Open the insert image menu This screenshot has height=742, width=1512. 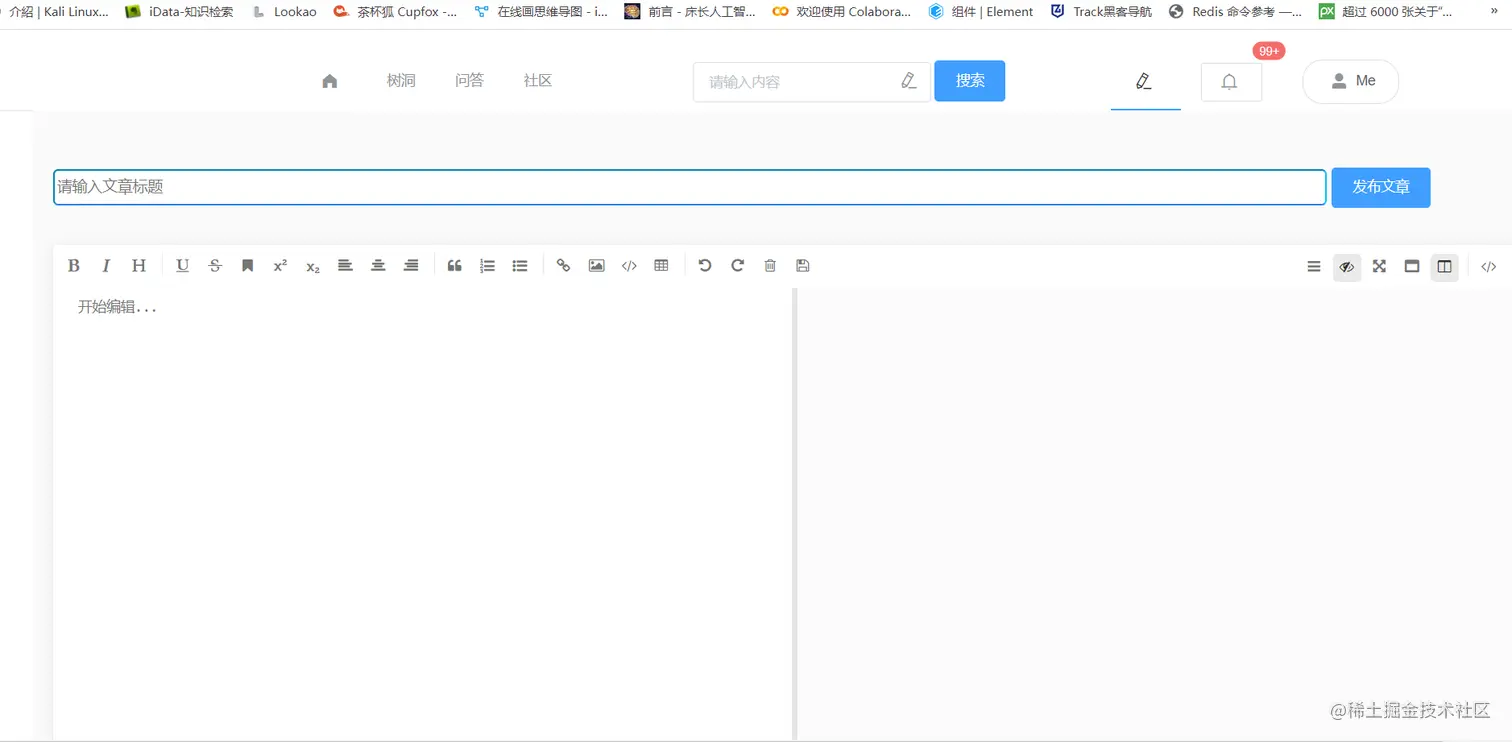[596, 266]
